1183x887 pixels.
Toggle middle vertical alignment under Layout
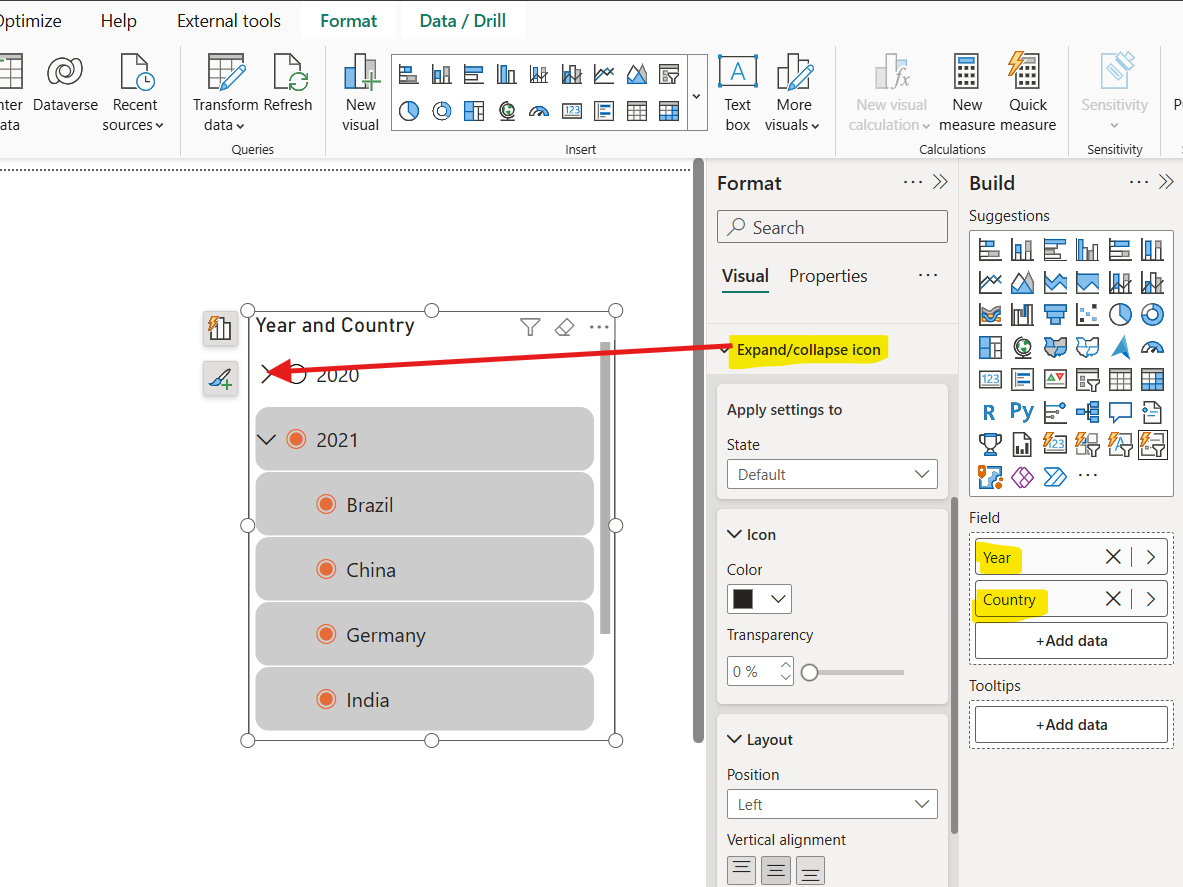tap(775, 870)
